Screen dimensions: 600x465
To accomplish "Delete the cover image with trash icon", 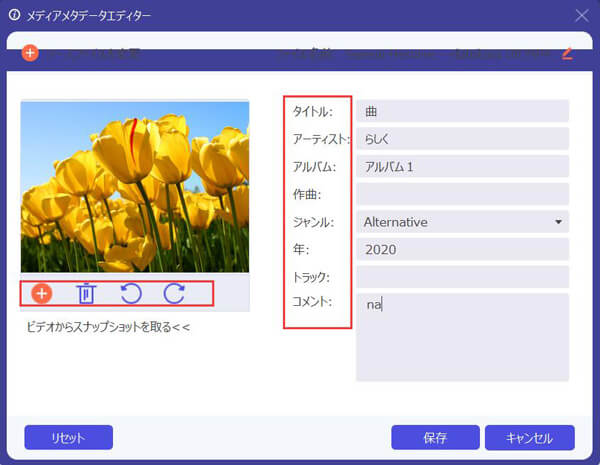I will click(x=86, y=294).
